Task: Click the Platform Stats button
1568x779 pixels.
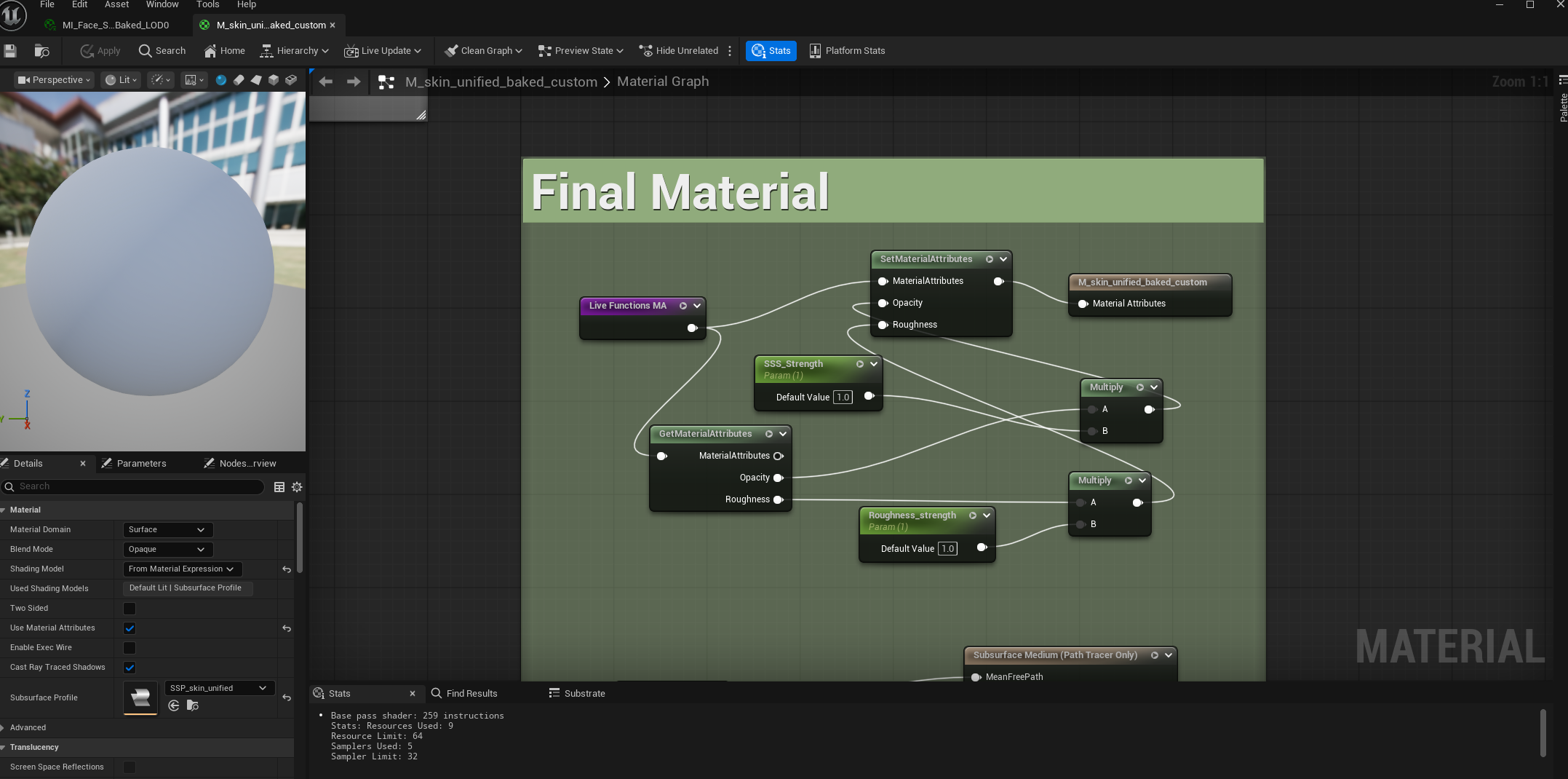Action: pos(847,51)
